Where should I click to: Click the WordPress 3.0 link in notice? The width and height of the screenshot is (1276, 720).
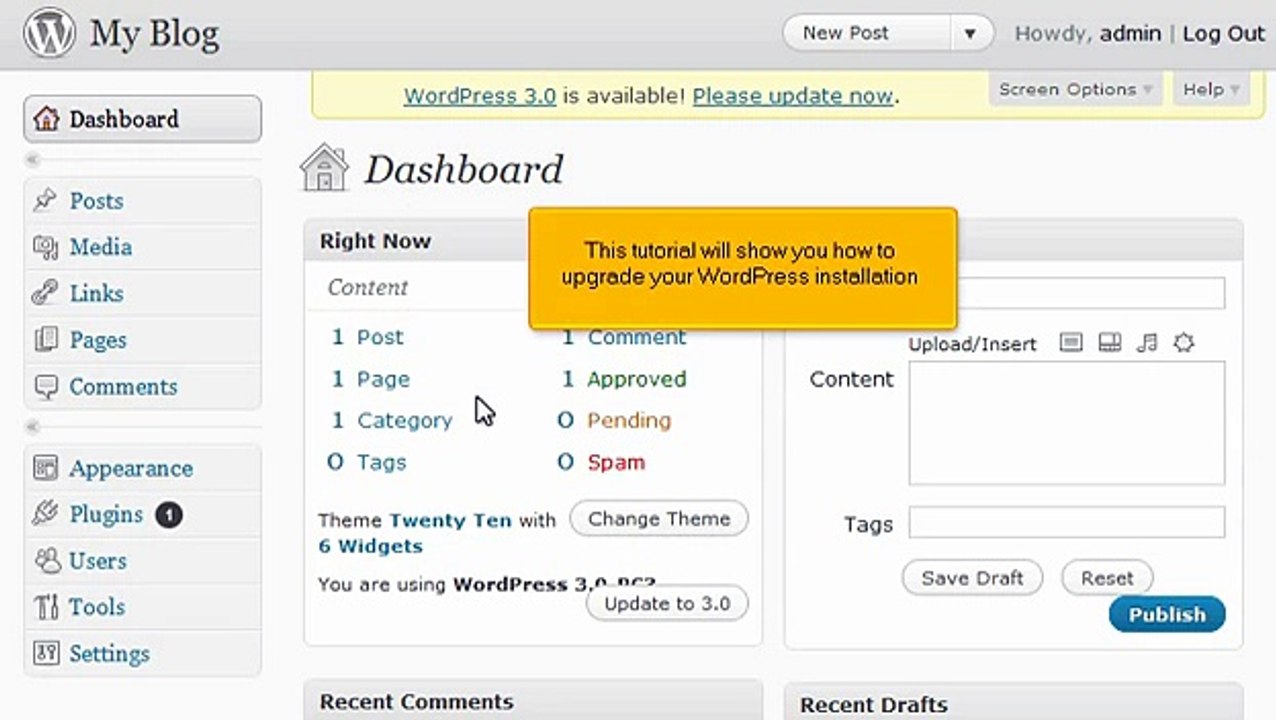tap(480, 96)
